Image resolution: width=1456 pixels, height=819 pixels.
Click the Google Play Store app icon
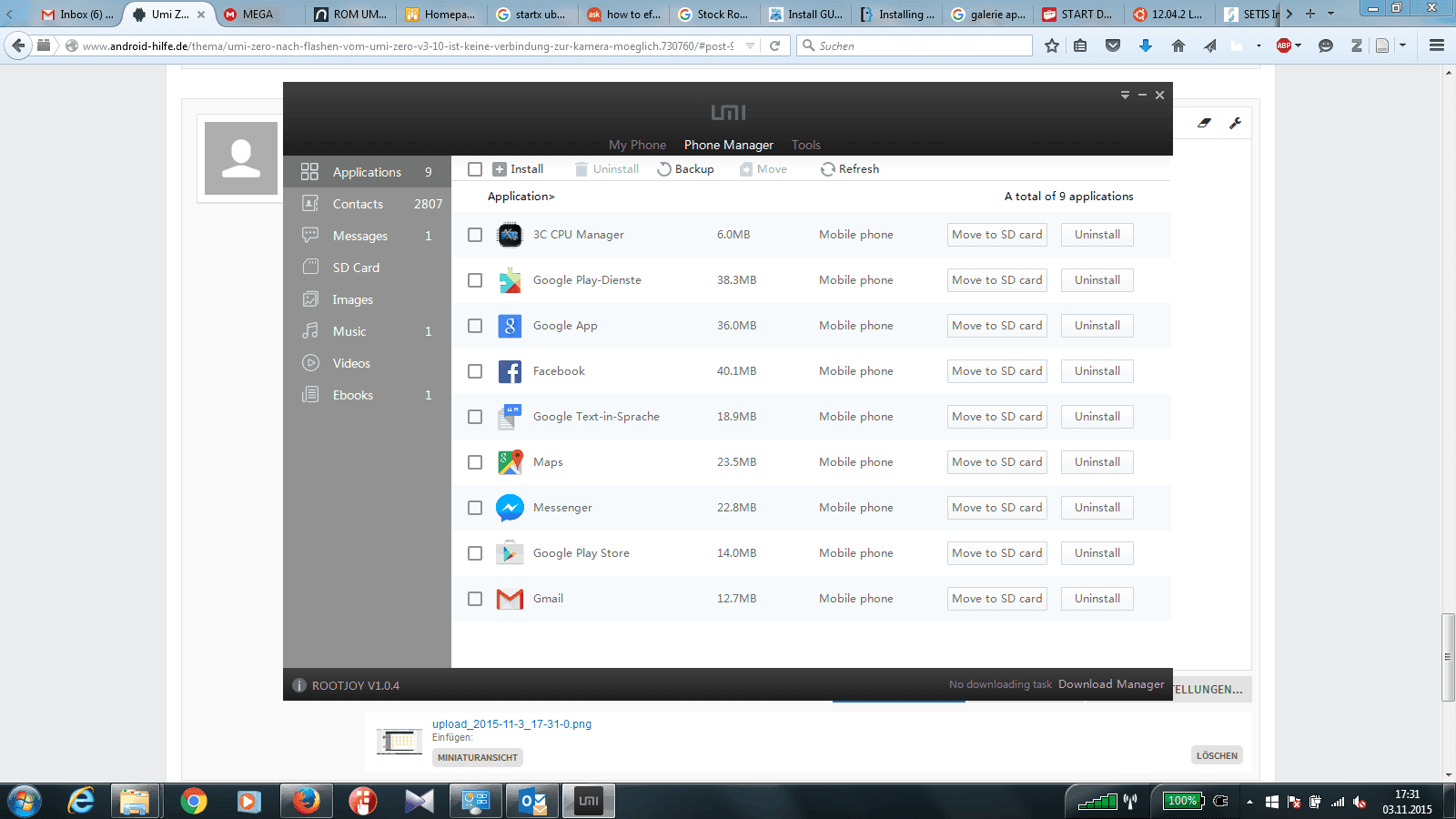point(510,553)
